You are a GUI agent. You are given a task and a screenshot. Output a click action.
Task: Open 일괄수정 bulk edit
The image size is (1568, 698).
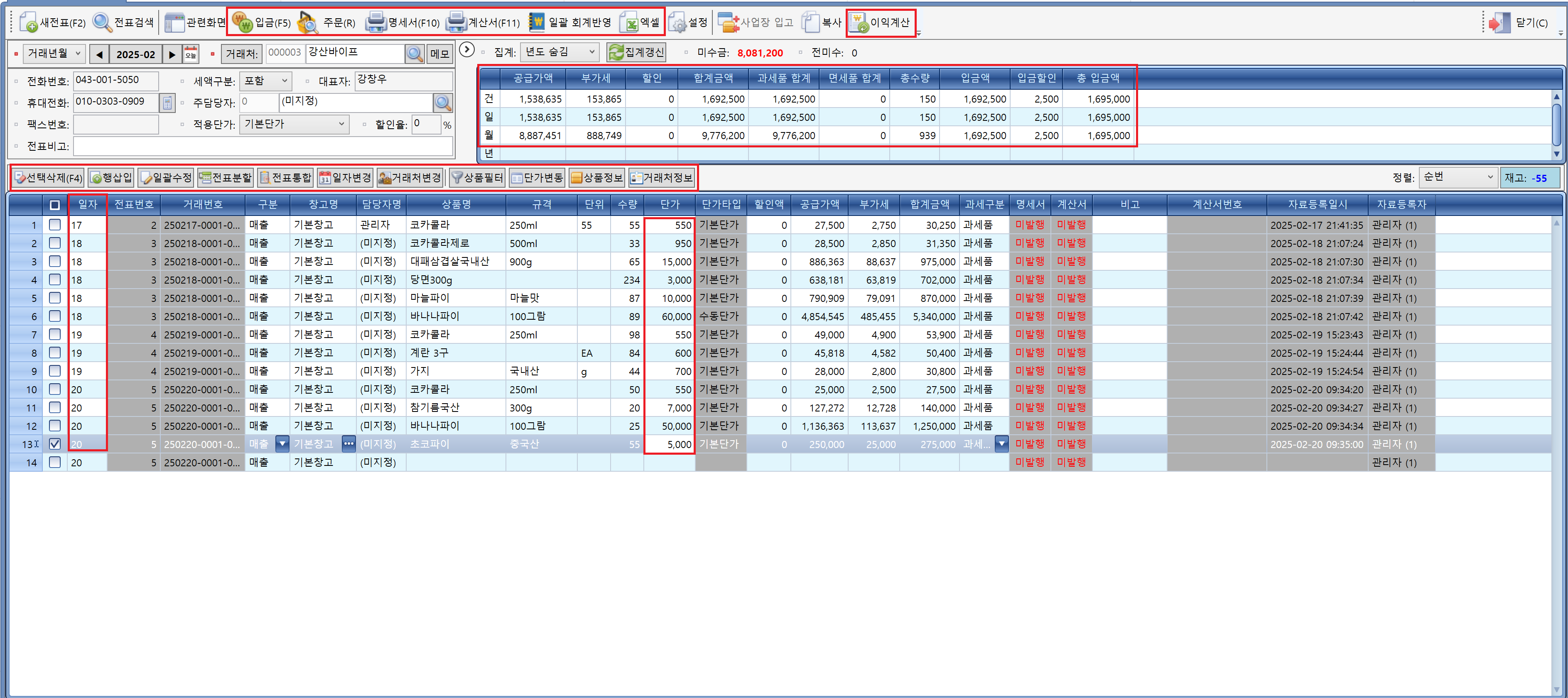pos(166,178)
